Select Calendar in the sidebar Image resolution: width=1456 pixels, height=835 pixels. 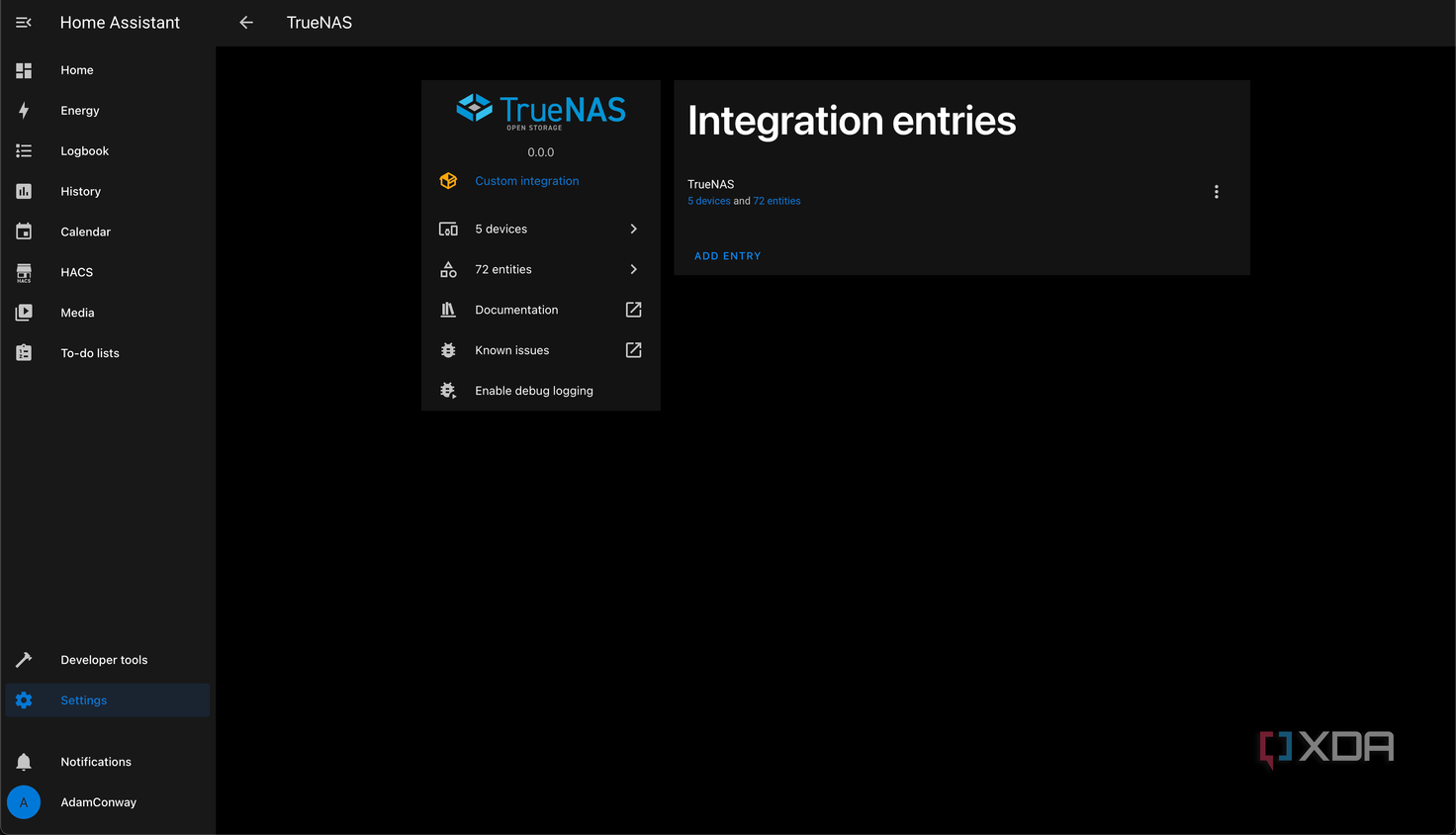point(108,232)
